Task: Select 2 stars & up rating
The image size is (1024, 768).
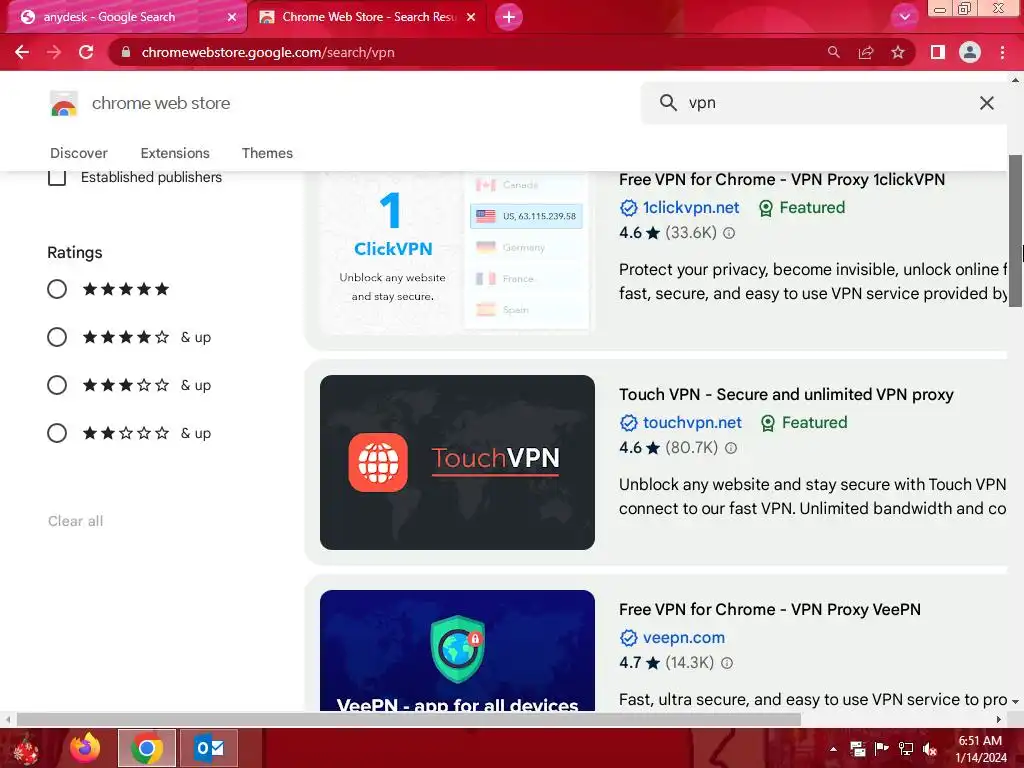Action: (57, 433)
